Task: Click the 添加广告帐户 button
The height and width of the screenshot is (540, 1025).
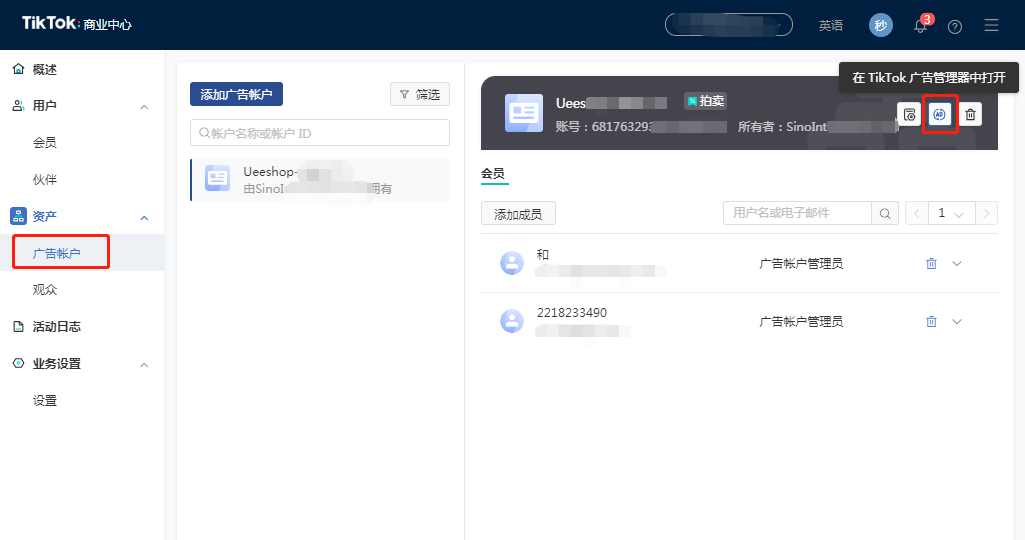Action: pyautogui.click(x=236, y=94)
